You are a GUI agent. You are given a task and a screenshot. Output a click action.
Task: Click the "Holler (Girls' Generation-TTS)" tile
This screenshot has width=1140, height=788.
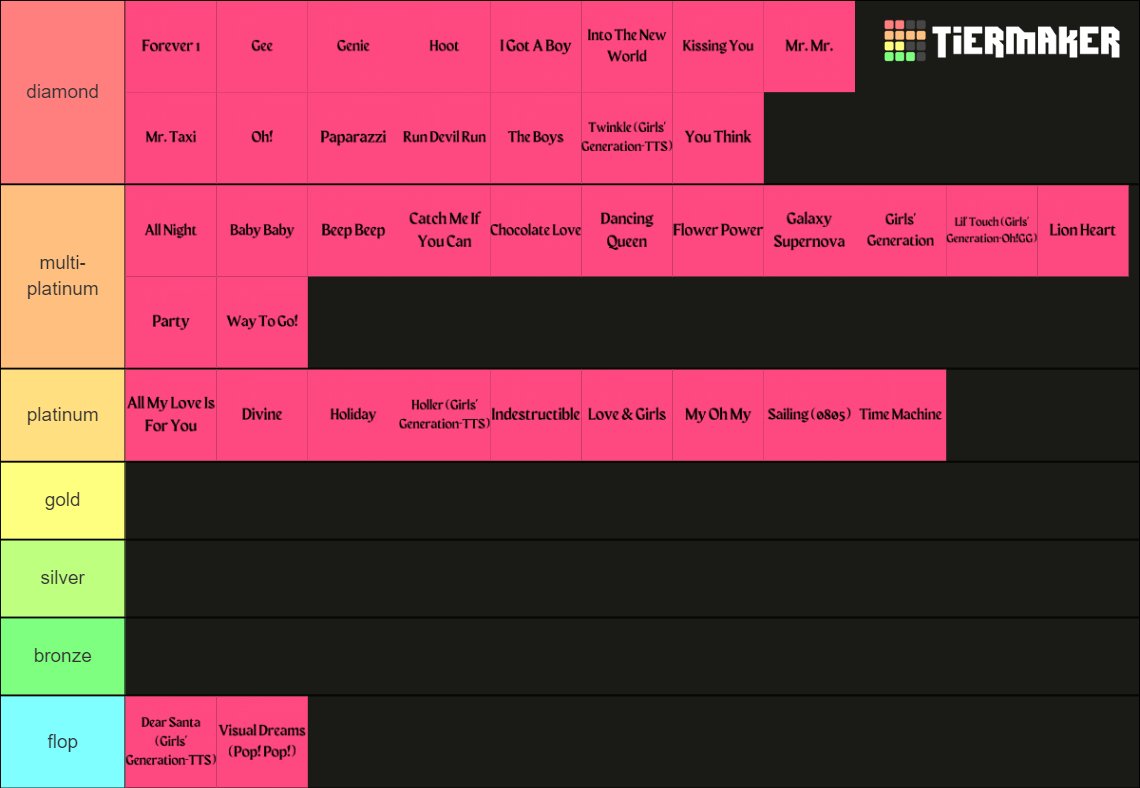[444, 414]
